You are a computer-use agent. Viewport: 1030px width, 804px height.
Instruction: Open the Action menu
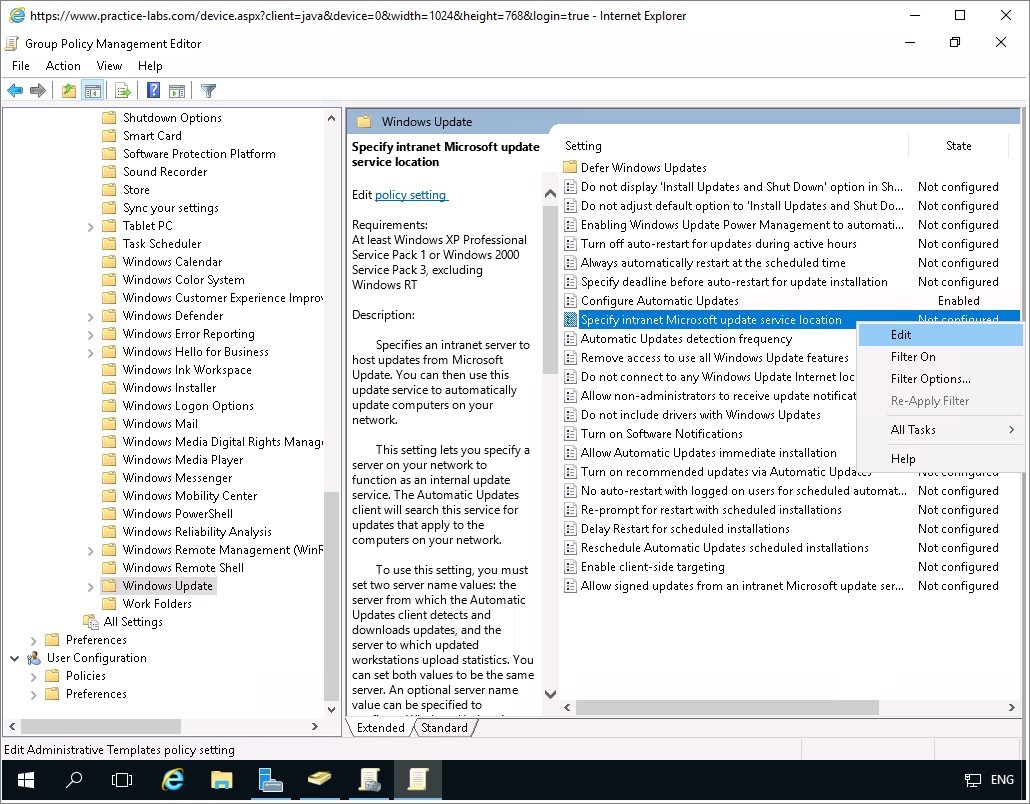pos(63,66)
